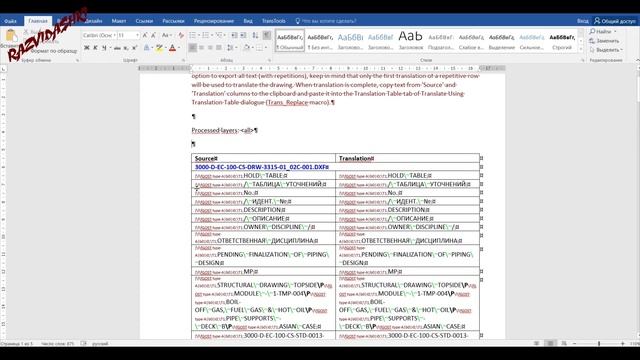Click the bulleted list icon
This screenshot has height=360, width=640.
(x=193, y=36)
